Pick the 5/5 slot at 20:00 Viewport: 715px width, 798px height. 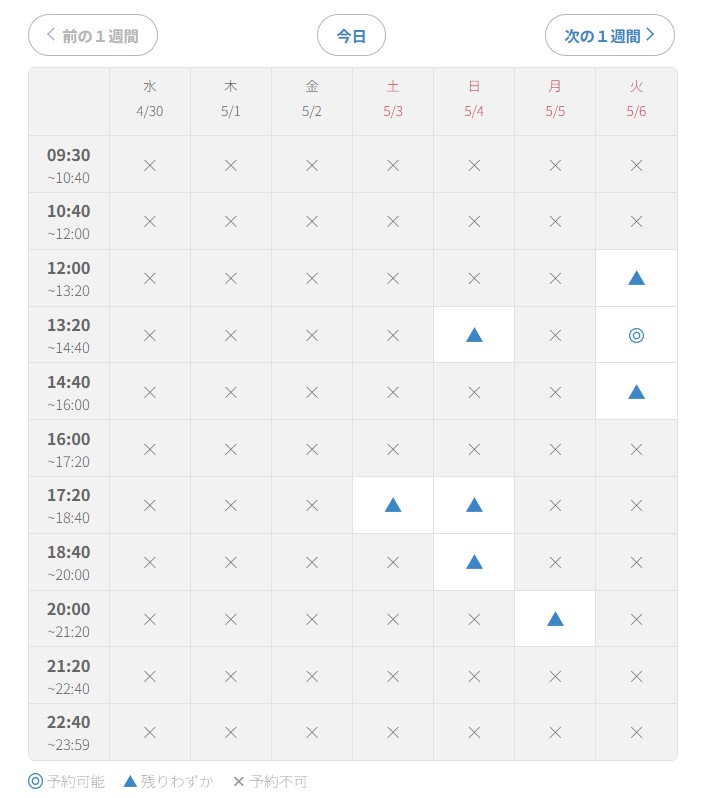point(555,619)
